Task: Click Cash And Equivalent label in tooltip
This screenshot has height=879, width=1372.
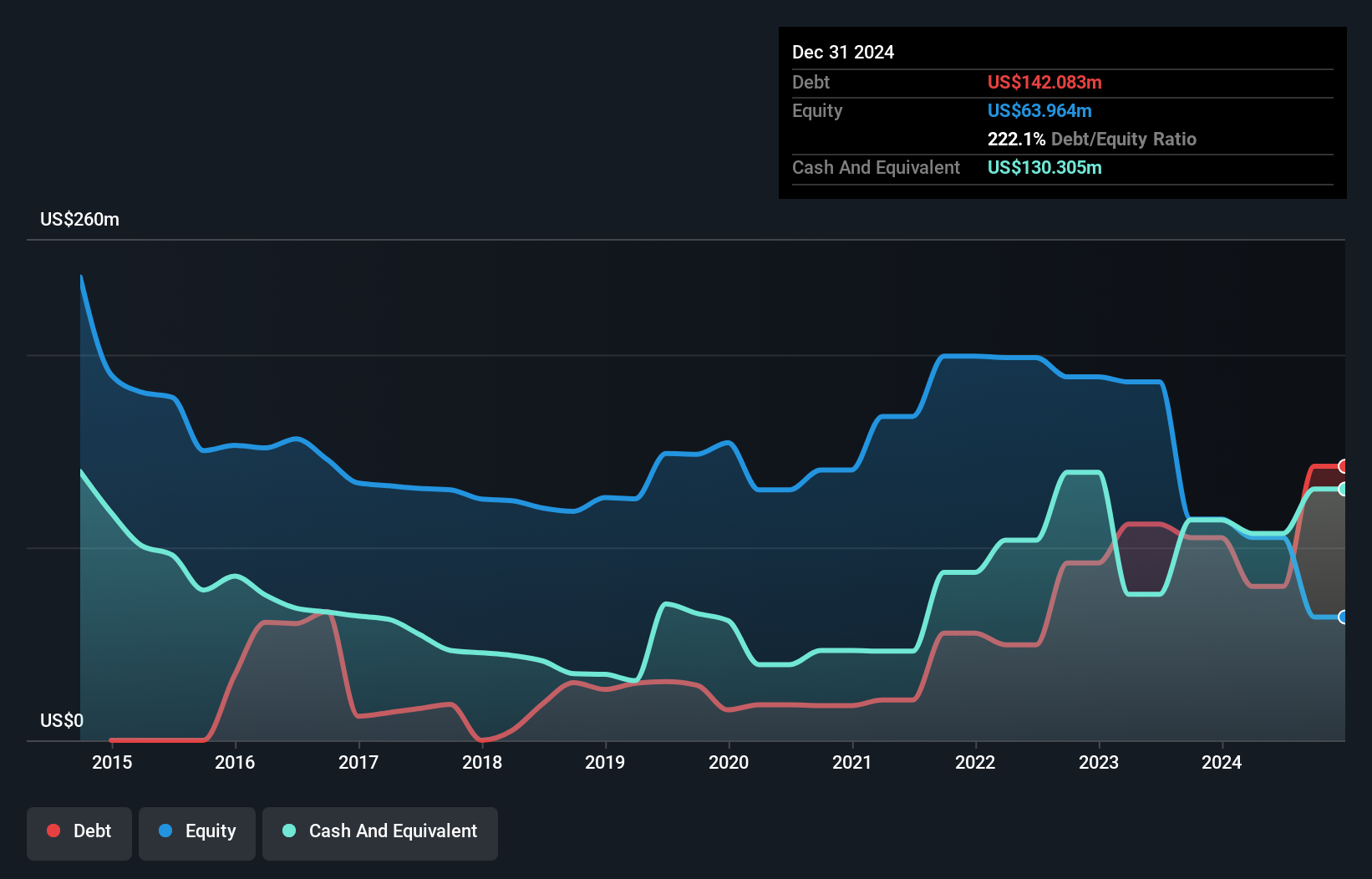Action: [876, 168]
